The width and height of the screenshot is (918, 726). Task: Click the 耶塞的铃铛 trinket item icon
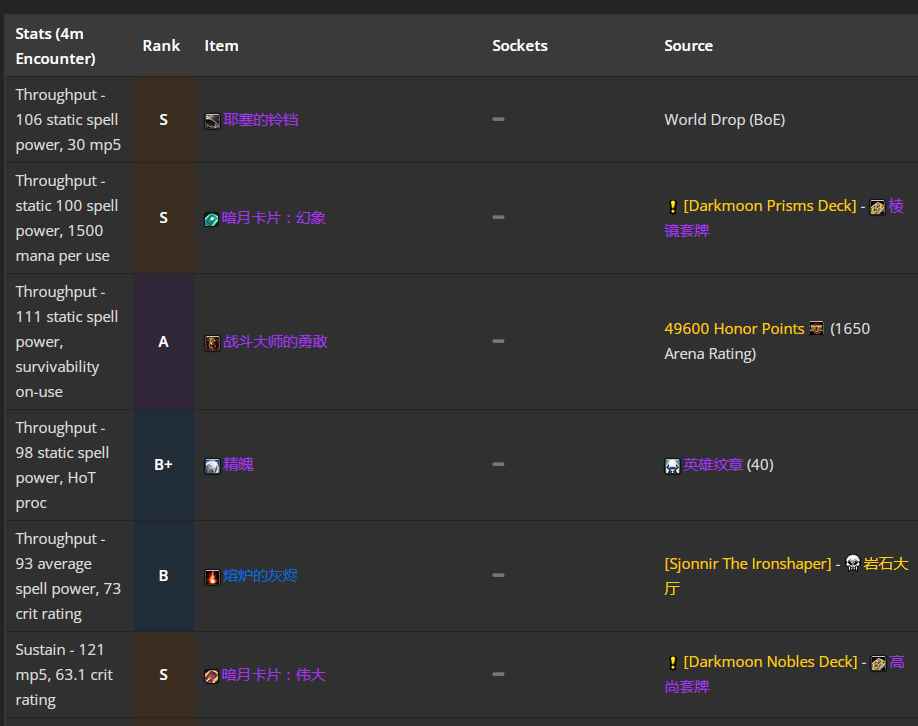click(212, 121)
